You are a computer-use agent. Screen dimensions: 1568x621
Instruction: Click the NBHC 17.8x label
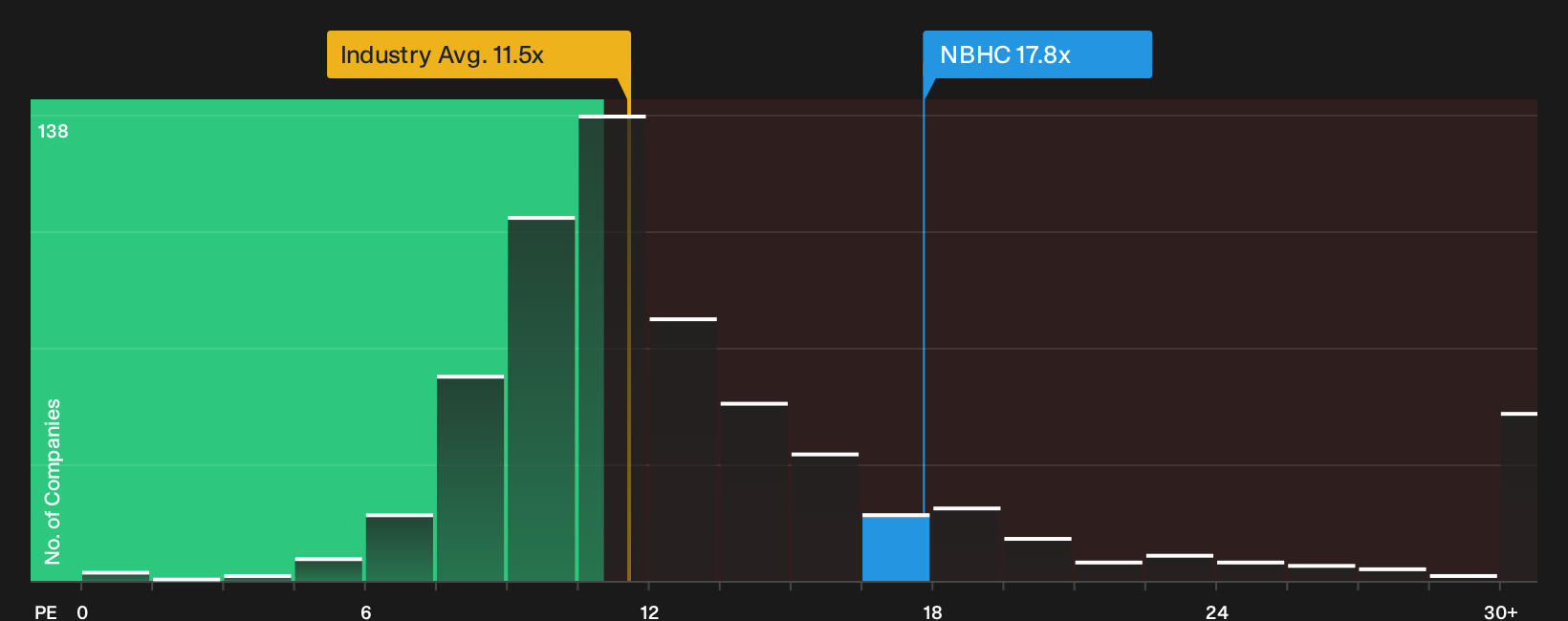[1036, 54]
